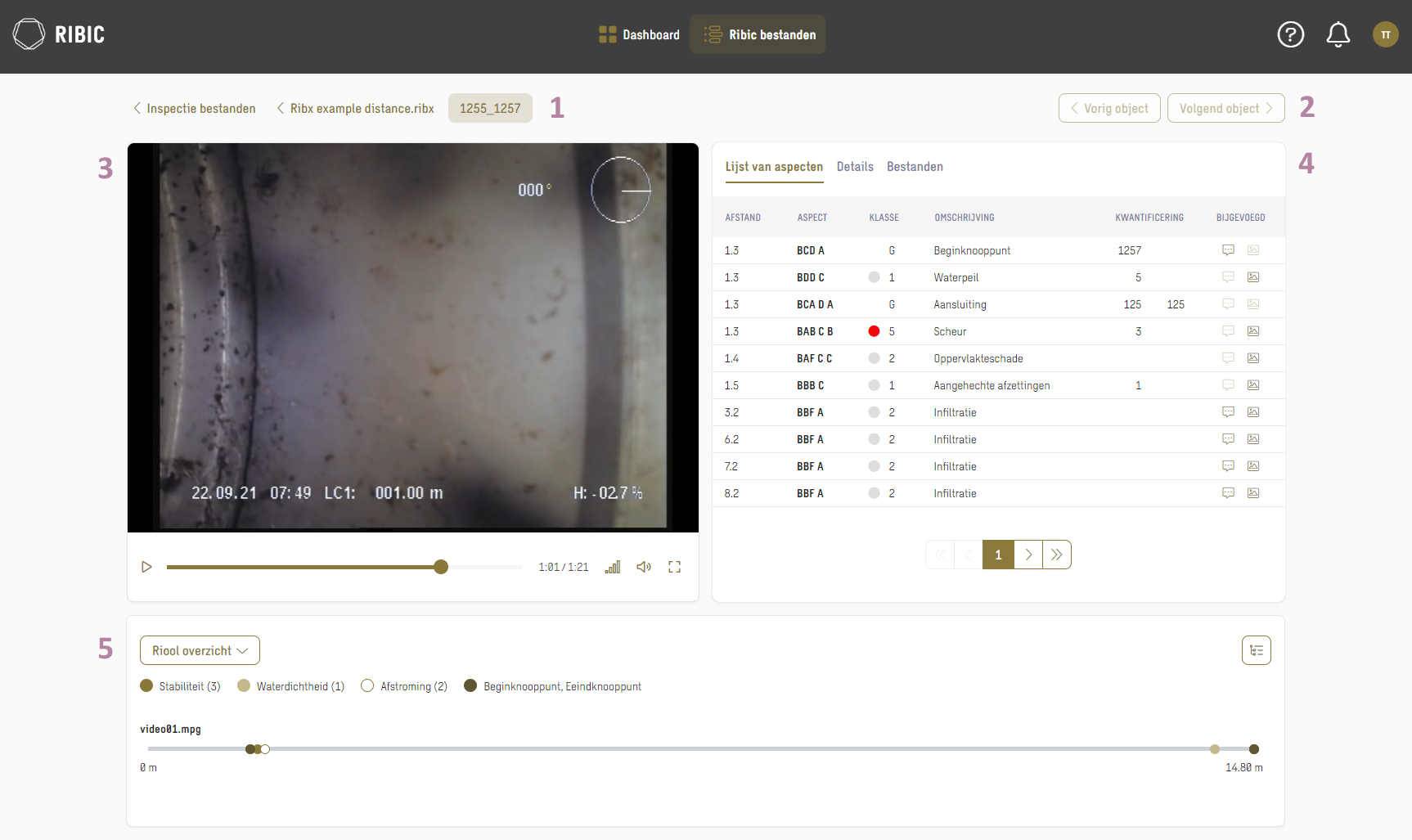
Task: Open Ribic bestanden section
Action: (x=758, y=34)
